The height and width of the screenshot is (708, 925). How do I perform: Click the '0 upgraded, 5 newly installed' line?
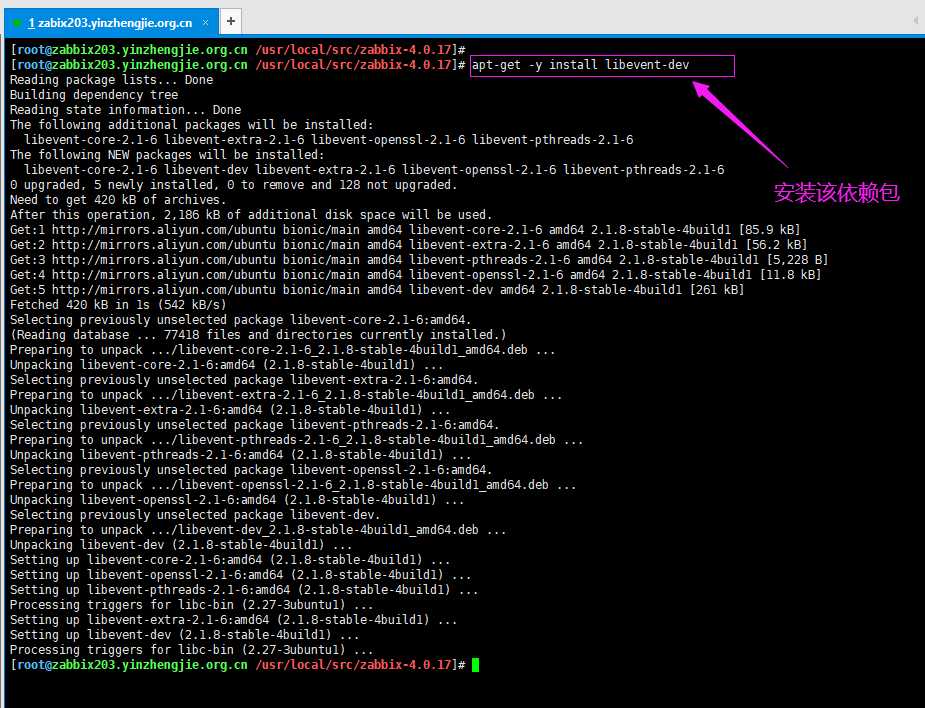(234, 185)
